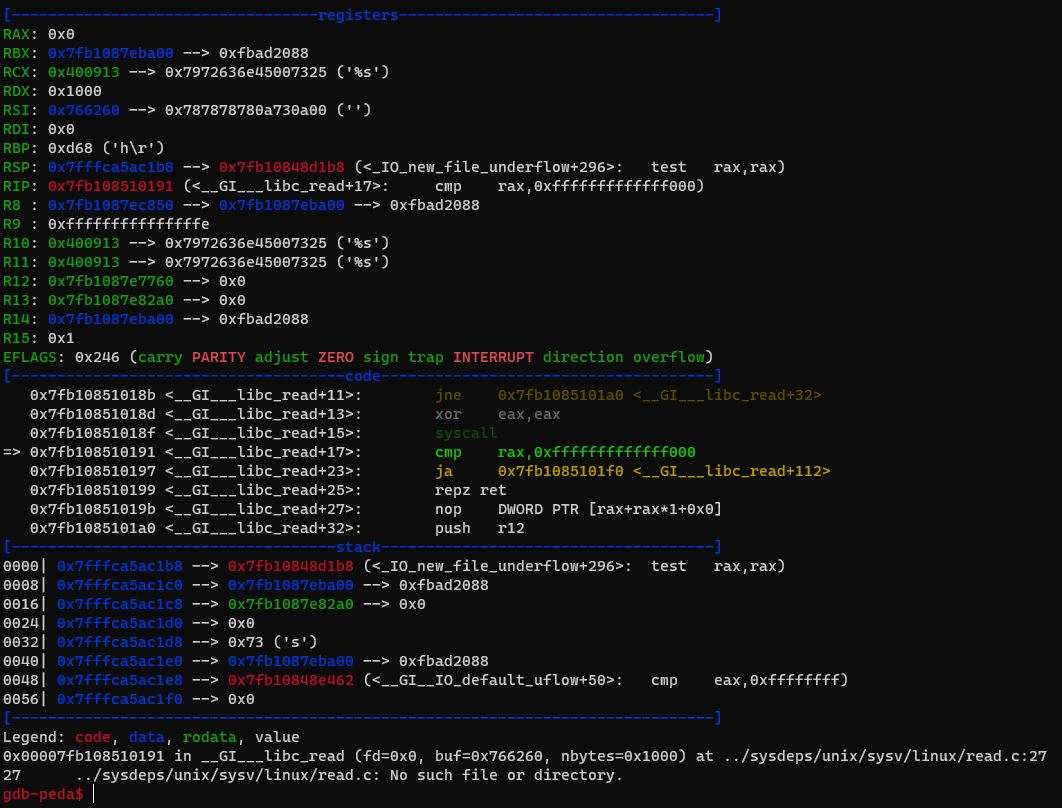Select the 'registers' section header text
The height and width of the screenshot is (808, 1062).
358,15
